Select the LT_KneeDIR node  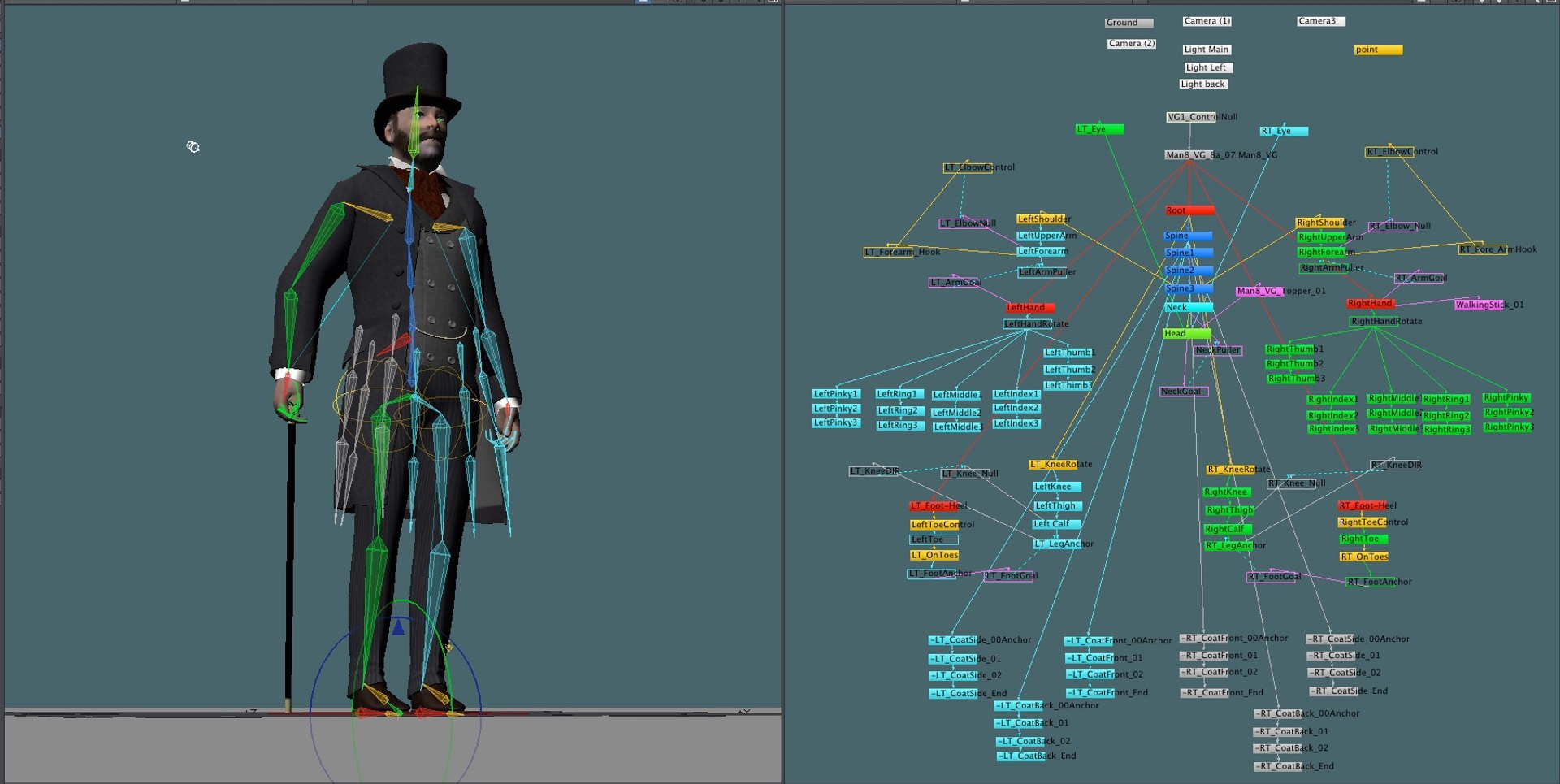874,471
